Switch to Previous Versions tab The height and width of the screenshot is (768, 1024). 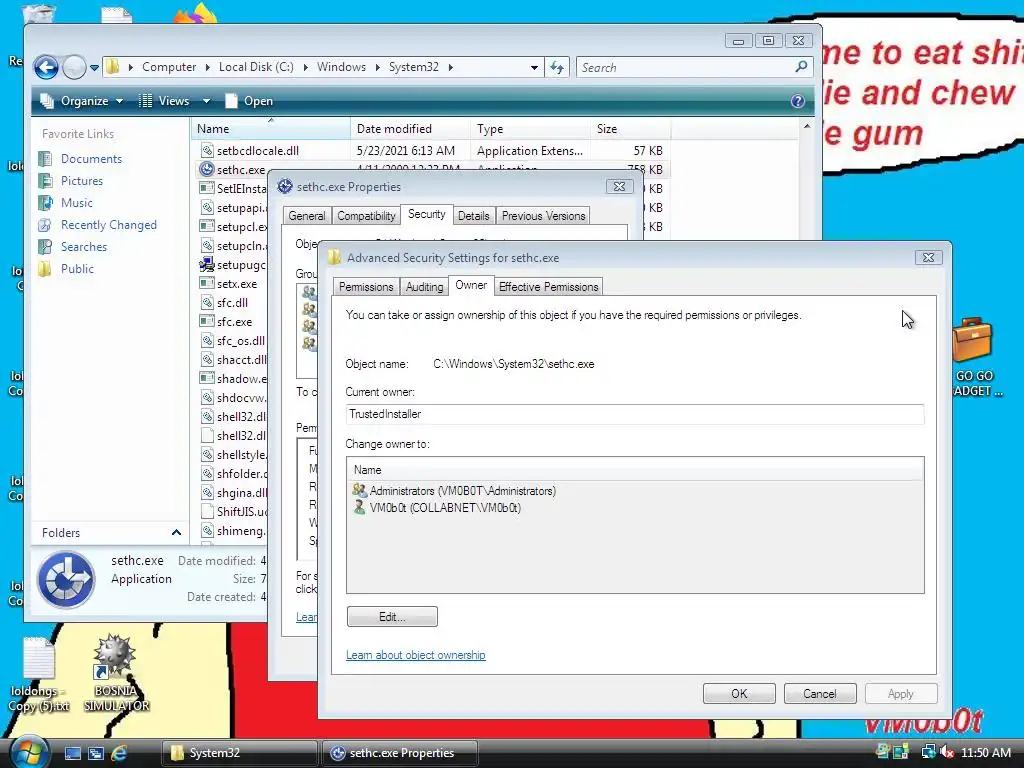click(x=543, y=216)
